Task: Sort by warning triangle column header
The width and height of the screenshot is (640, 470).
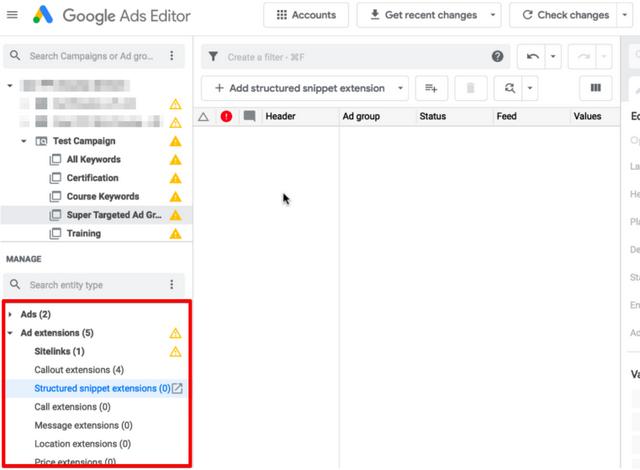Action: pyautogui.click(x=203, y=117)
